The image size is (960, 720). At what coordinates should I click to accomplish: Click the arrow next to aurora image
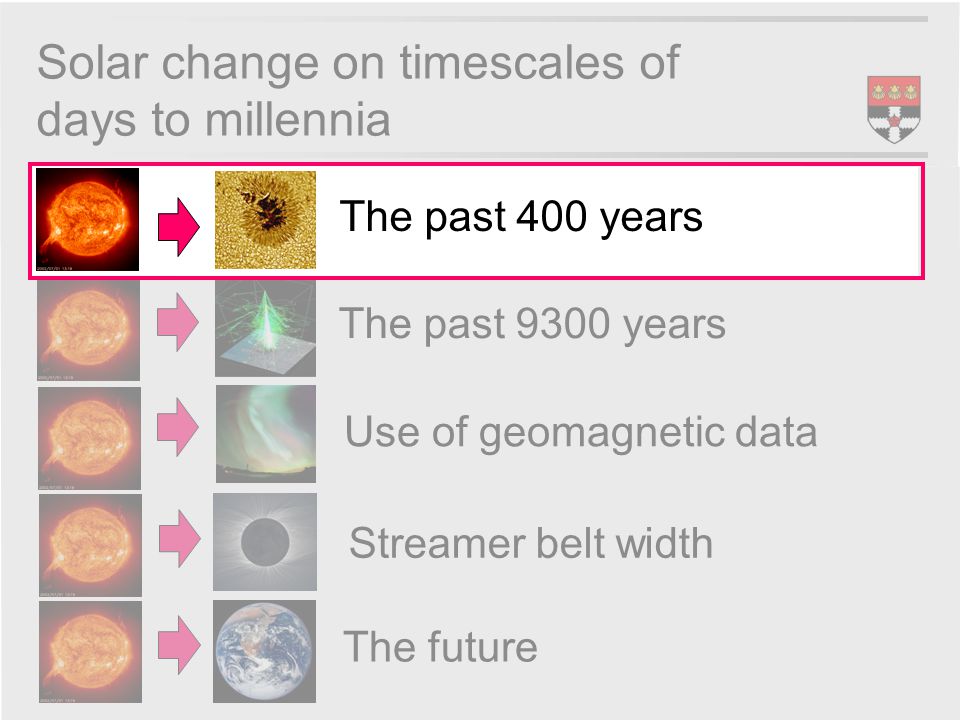178,427
